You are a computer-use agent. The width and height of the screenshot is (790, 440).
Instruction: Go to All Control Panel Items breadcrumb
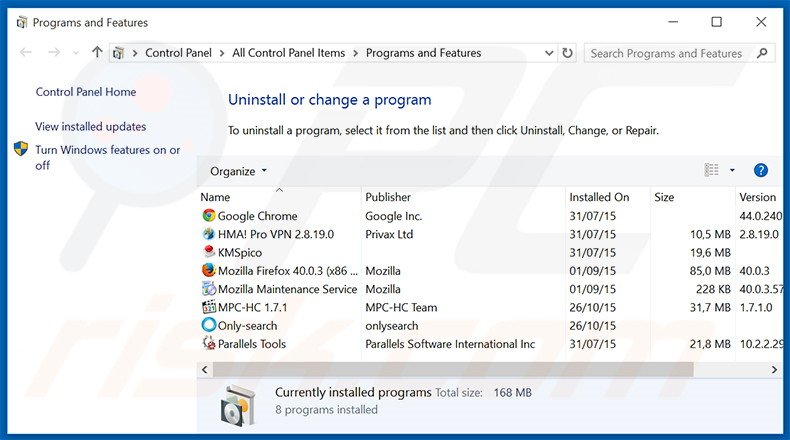[289, 53]
